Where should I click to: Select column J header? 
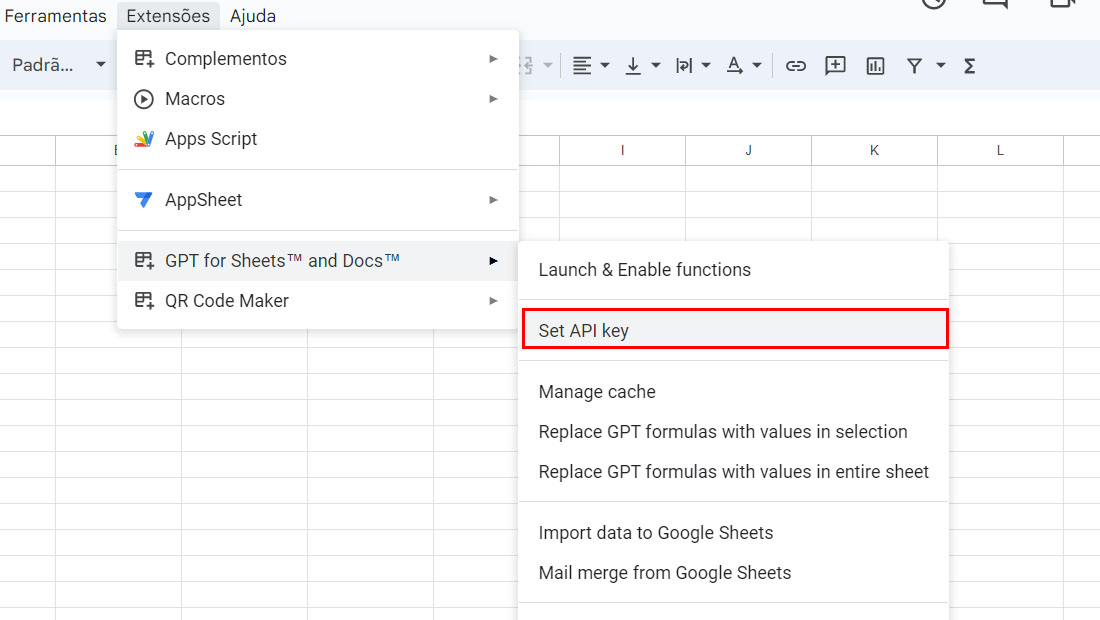749,150
